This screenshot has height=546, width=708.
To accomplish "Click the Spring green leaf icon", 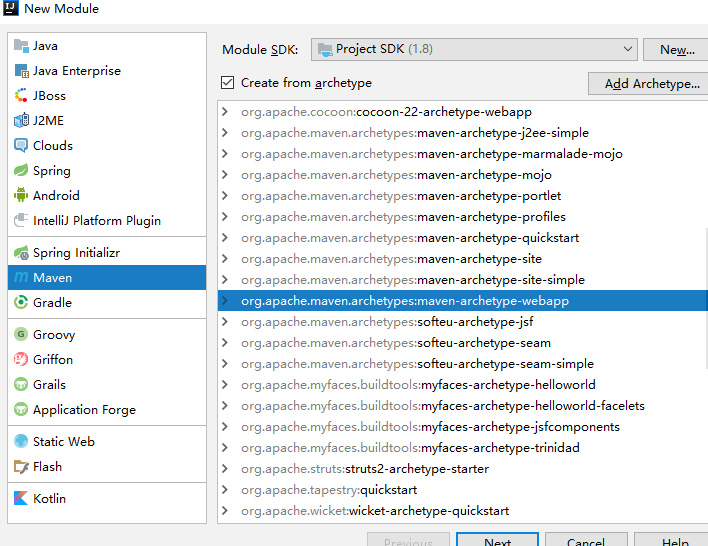I will click(21, 170).
